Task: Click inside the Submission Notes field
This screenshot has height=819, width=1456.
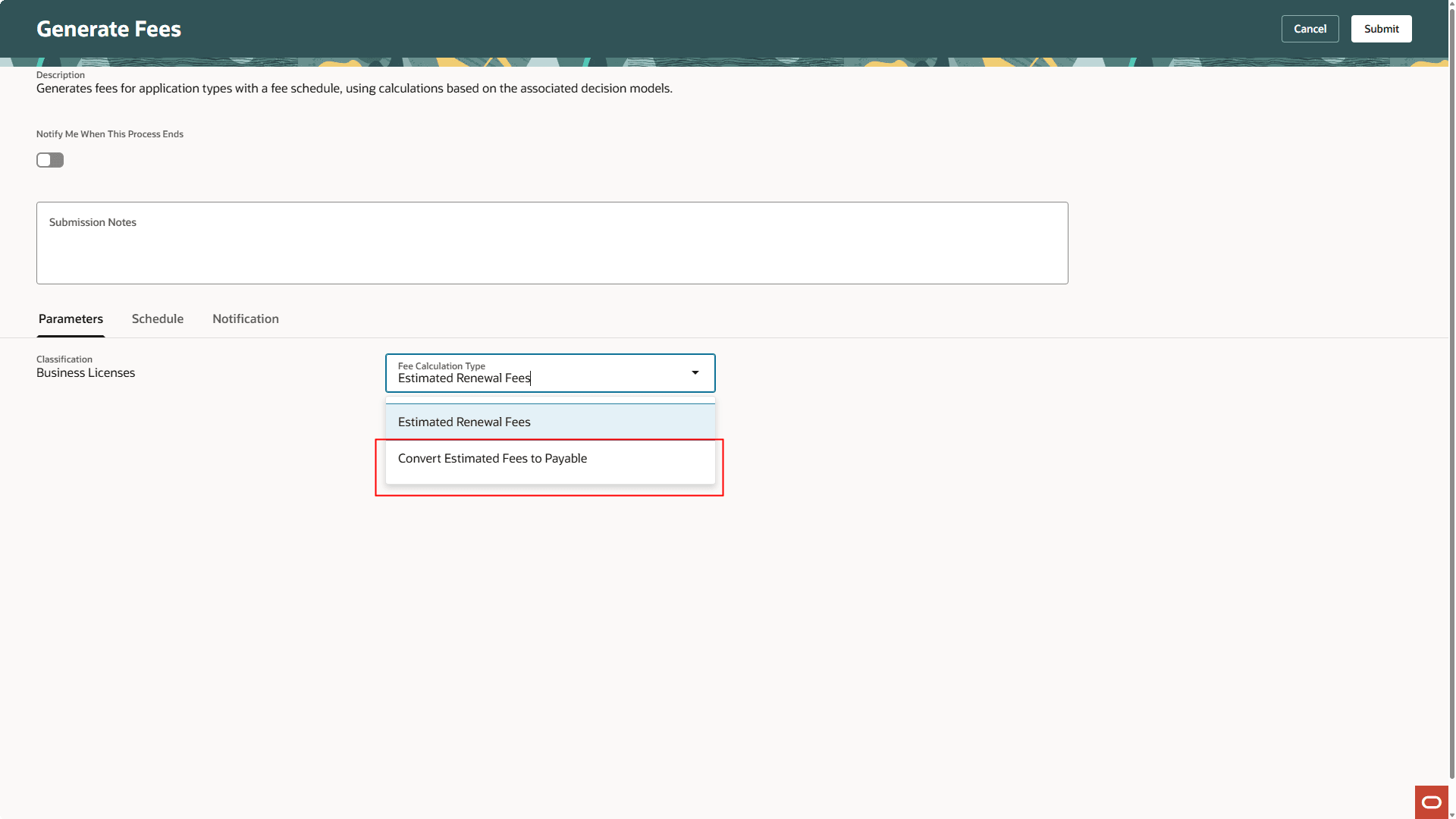Action: coord(551,243)
